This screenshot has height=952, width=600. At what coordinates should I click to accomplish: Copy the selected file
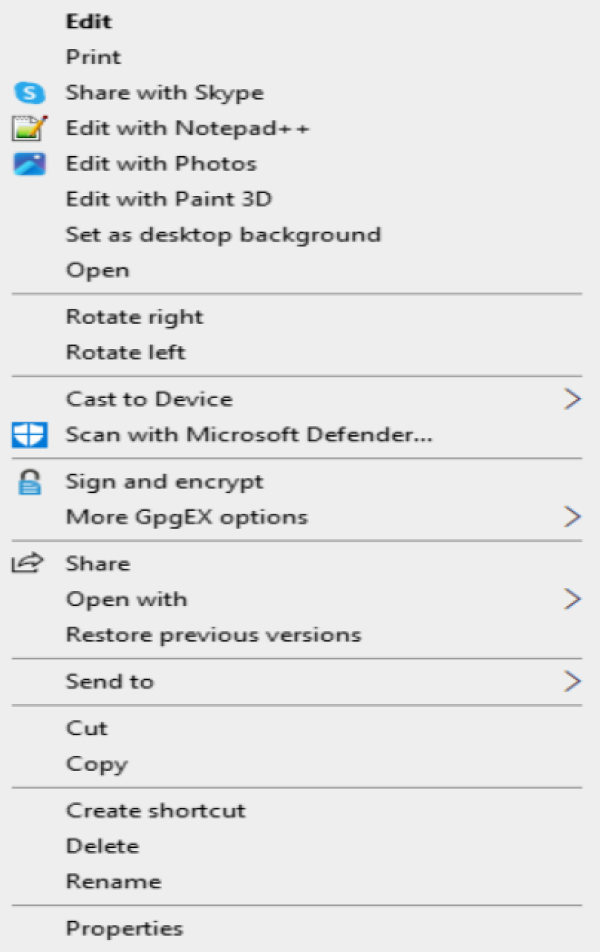(x=96, y=764)
